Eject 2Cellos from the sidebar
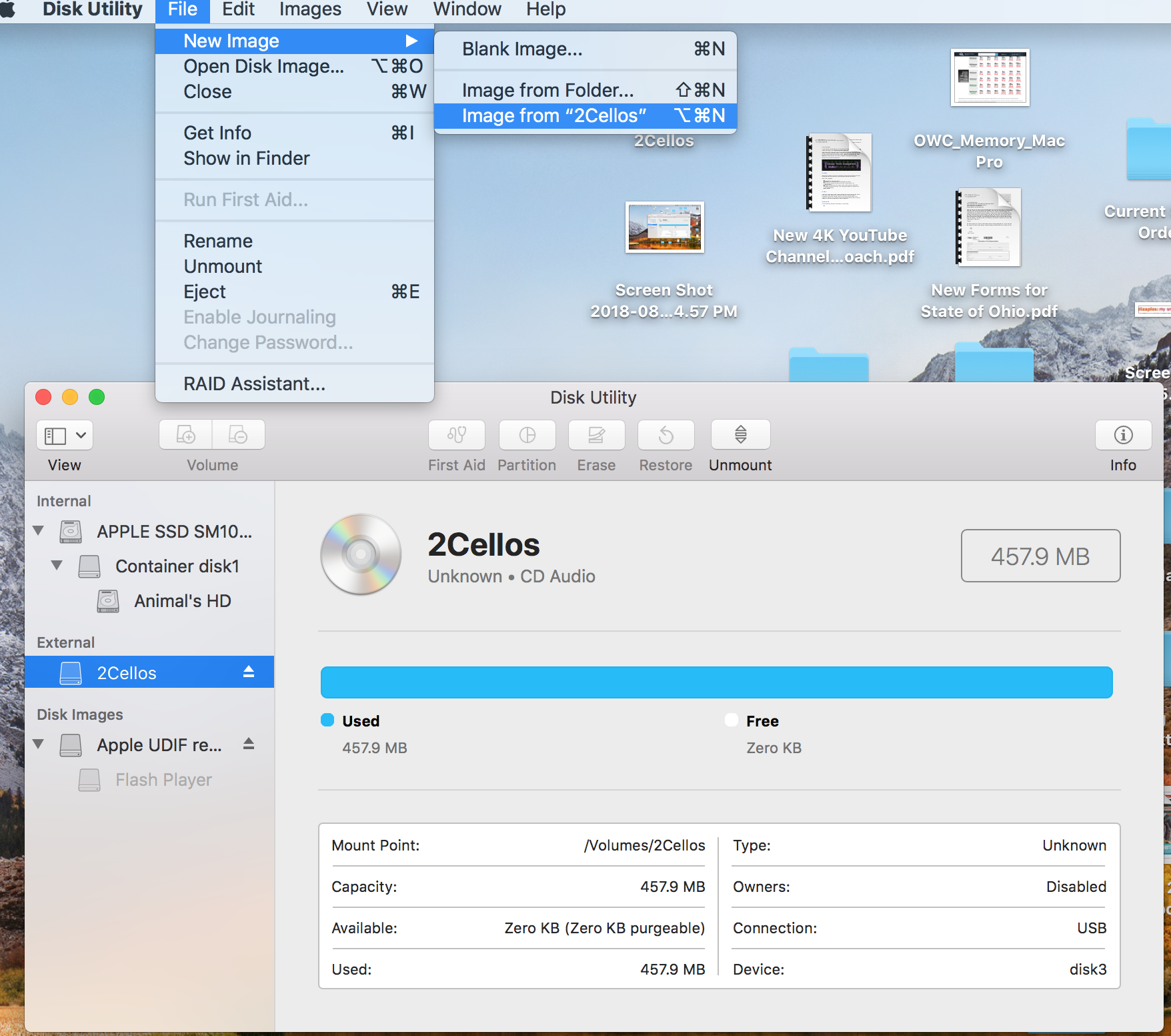 point(249,672)
